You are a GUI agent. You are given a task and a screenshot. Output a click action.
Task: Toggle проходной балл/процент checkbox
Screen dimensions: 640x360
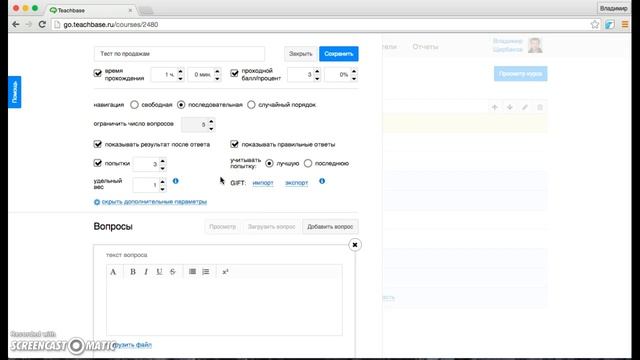(x=234, y=73)
